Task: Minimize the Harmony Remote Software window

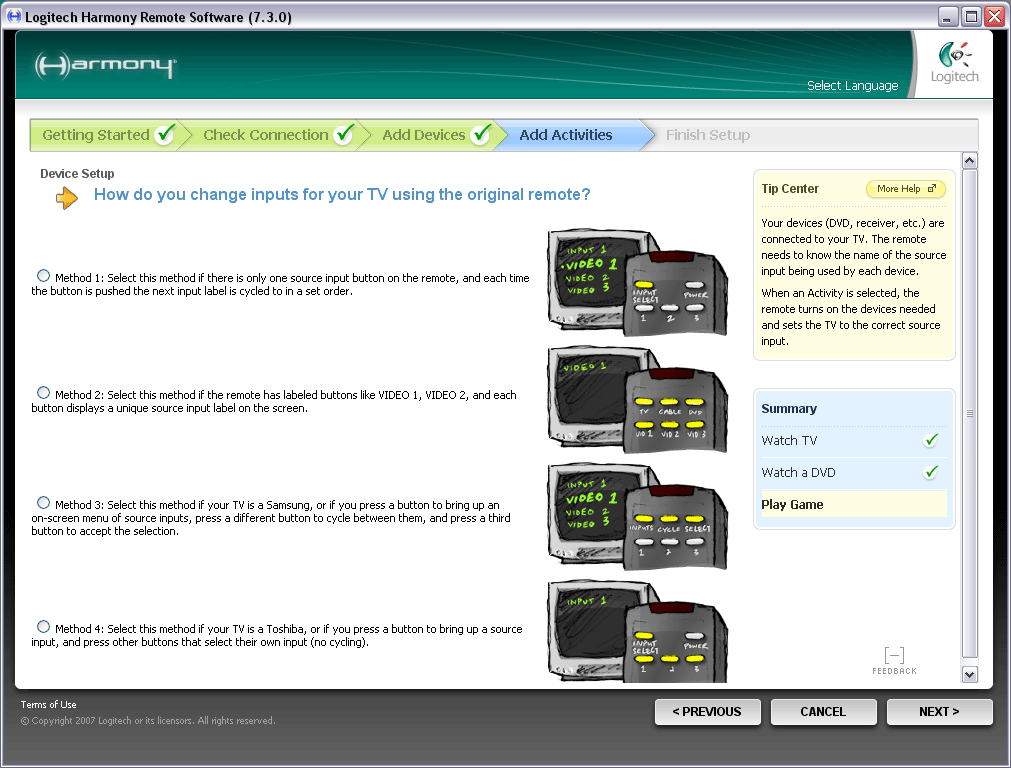Action: click(947, 16)
